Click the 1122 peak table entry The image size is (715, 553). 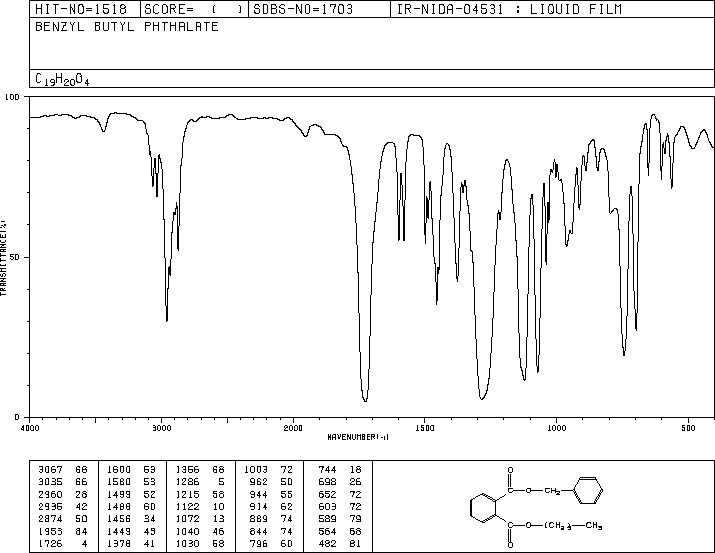click(200, 506)
